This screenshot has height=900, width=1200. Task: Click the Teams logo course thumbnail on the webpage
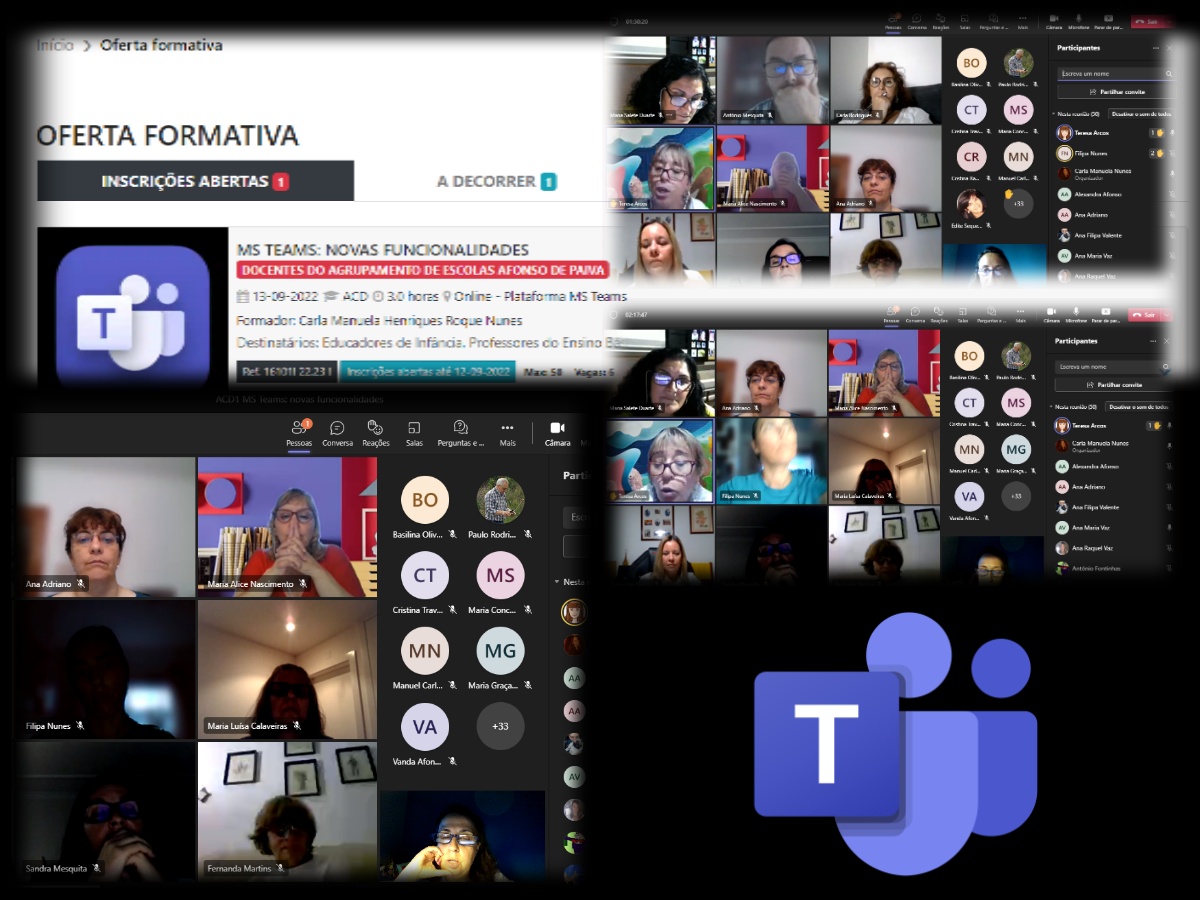[x=133, y=308]
